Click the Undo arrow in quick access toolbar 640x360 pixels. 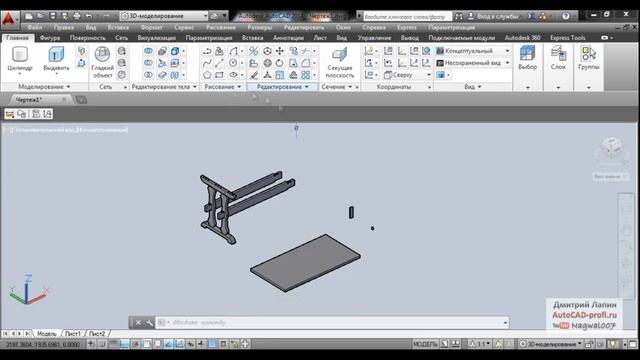89,16
